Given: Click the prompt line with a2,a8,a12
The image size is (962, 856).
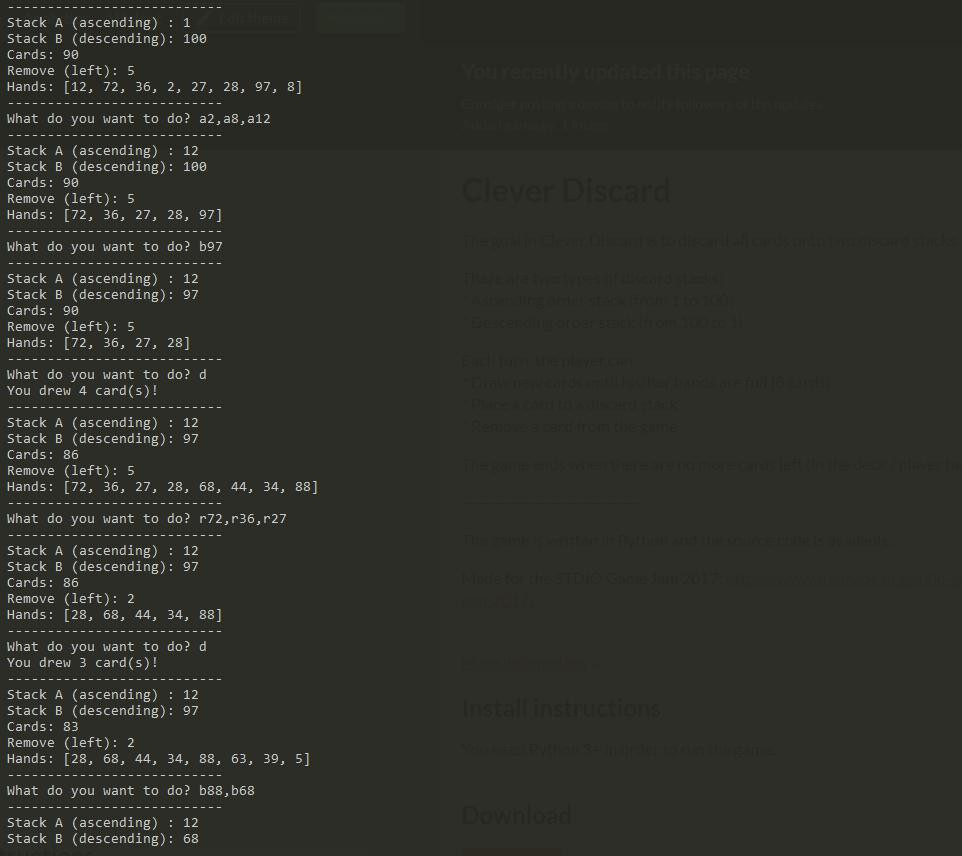Looking at the screenshot, I should click(139, 118).
